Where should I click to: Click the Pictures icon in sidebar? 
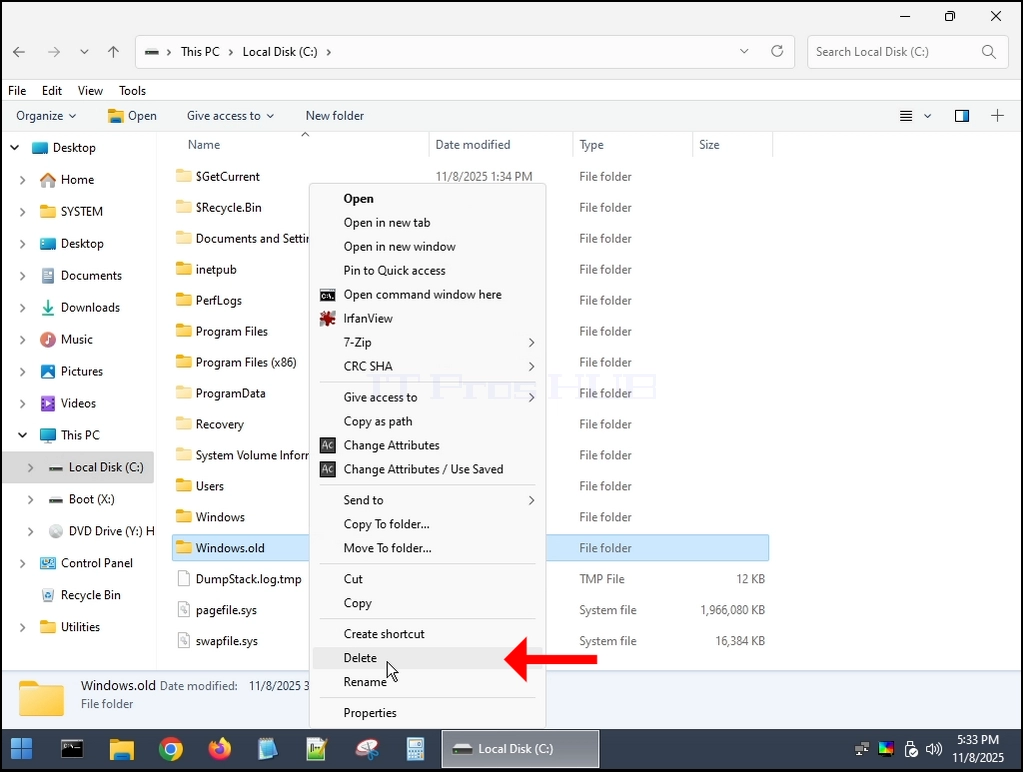(x=48, y=371)
